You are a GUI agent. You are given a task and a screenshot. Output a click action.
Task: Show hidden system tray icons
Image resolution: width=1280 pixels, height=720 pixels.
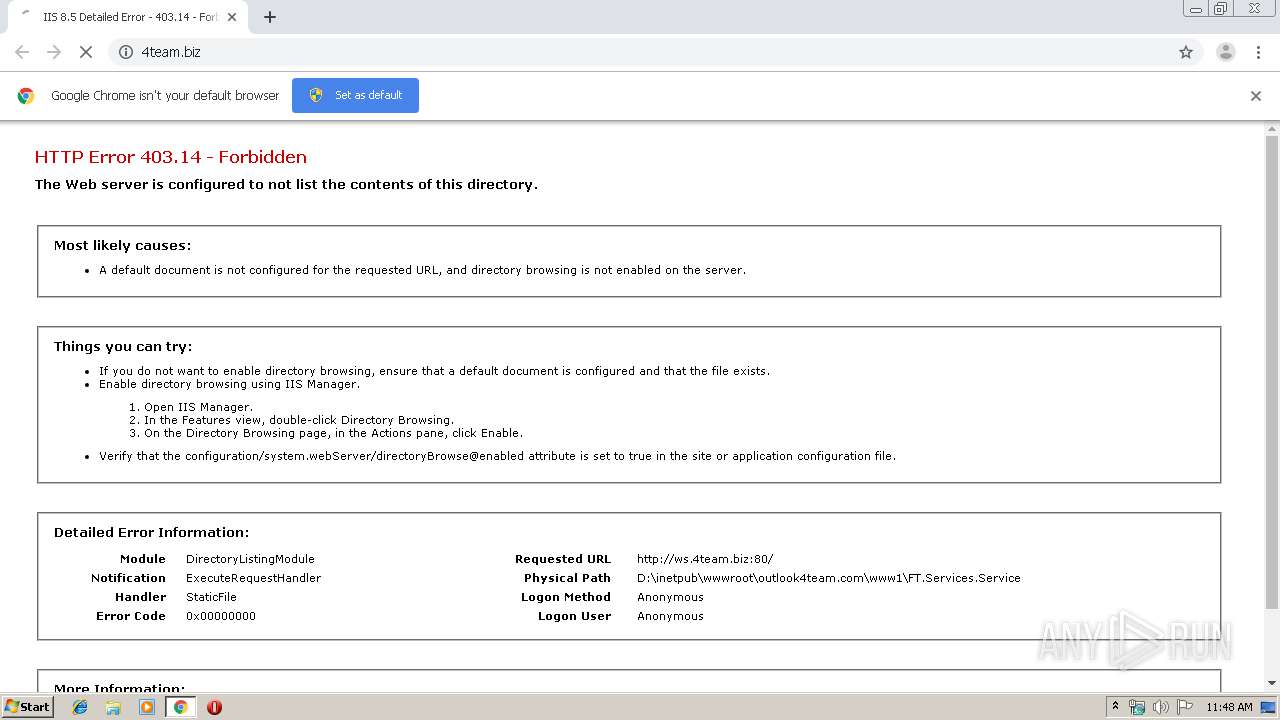[x=1115, y=707]
